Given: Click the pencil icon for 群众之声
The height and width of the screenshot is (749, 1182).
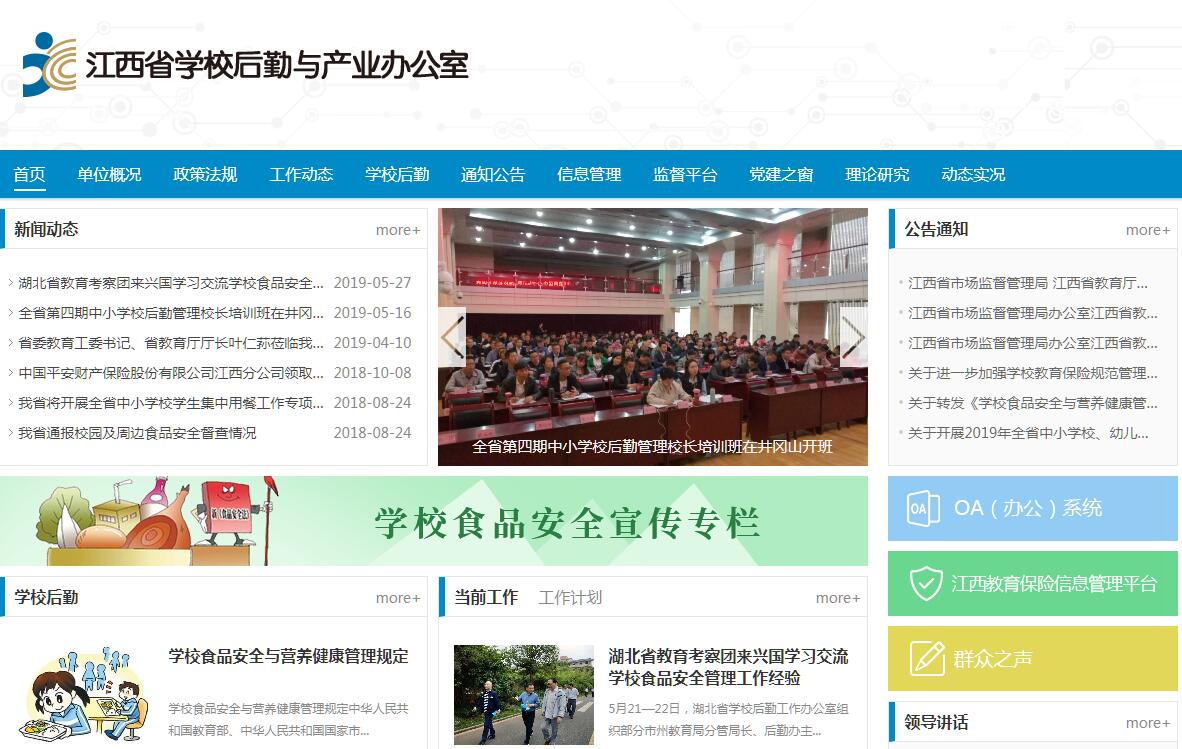Looking at the screenshot, I should (927, 658).
